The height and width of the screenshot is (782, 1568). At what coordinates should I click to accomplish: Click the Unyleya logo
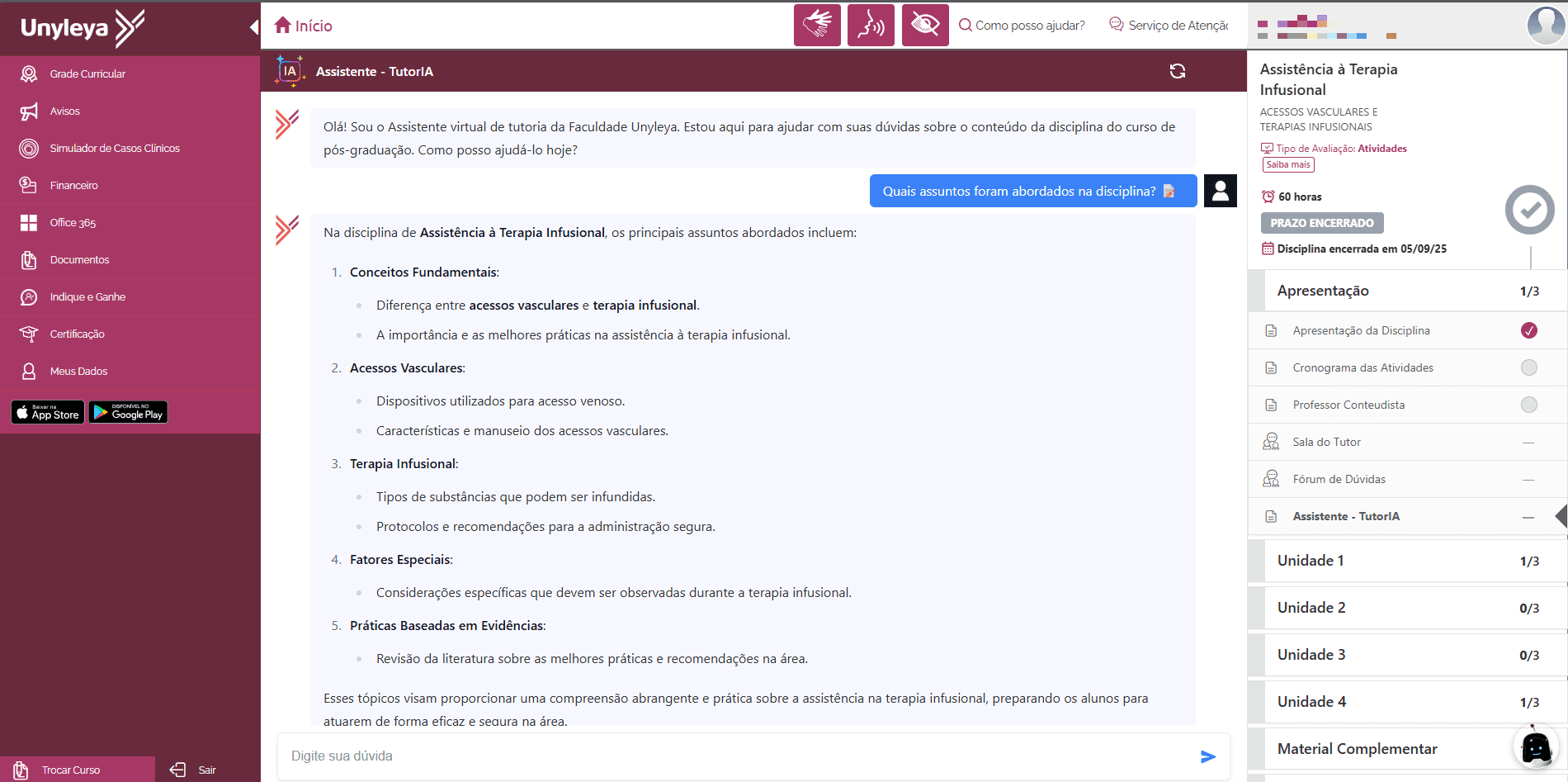83,28
